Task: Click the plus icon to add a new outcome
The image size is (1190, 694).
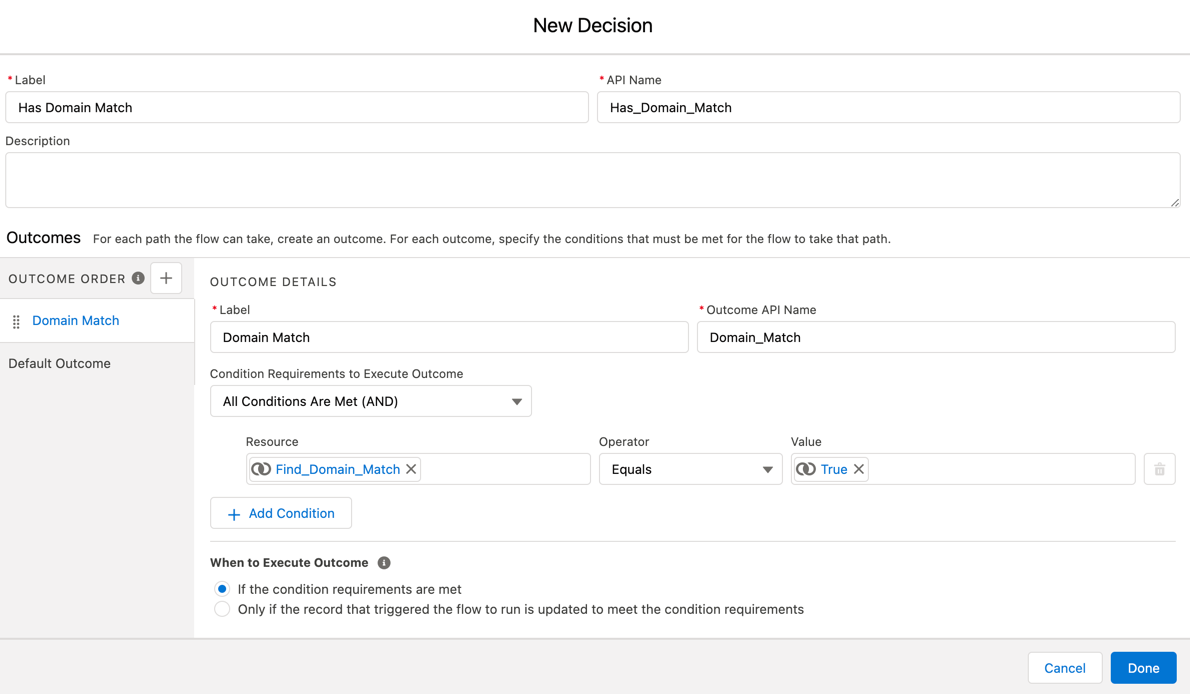Action: (x=166, y=277)
